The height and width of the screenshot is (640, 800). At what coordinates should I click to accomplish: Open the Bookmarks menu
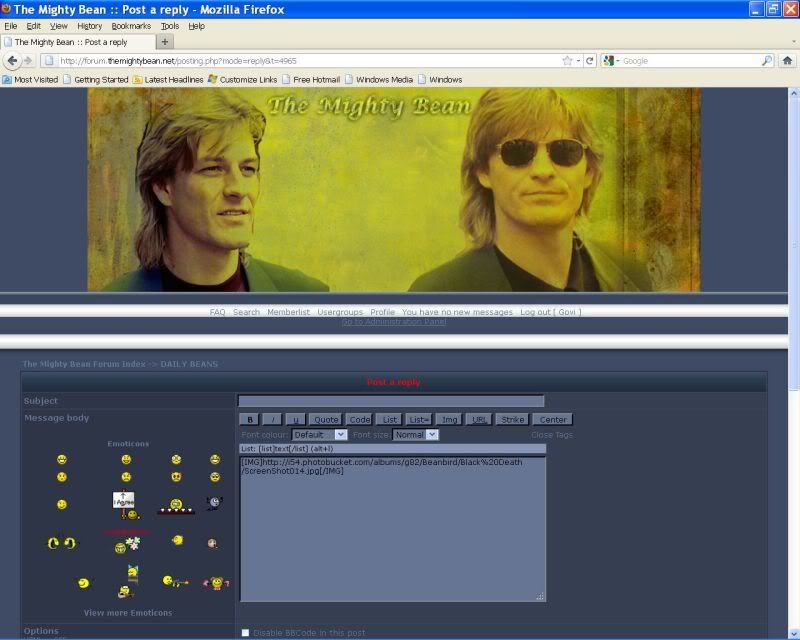[131, 26]
